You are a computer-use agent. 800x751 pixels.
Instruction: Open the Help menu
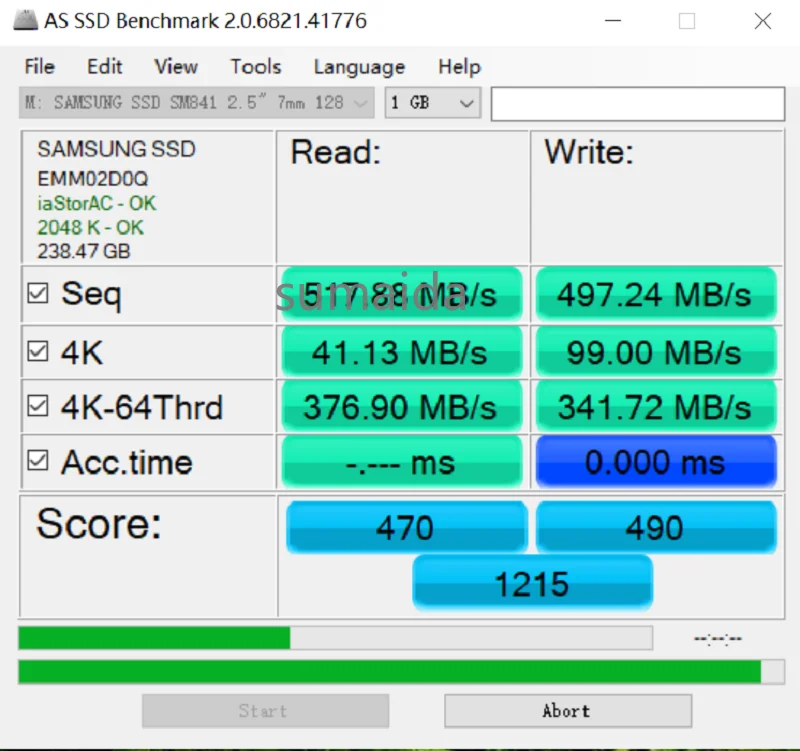coord(459,66)
